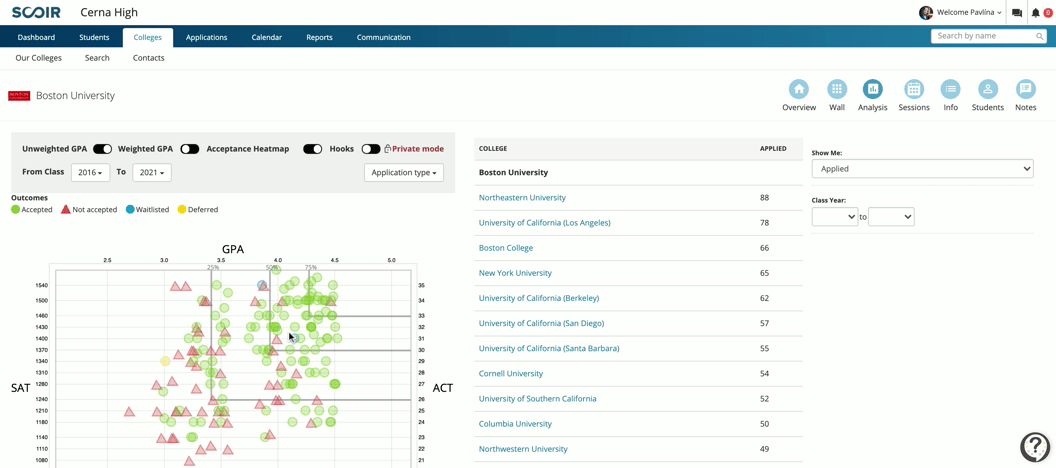The image size is (1056, 468).
Task: Open the Our Colleges sub-menu
Action: tap(38, 58)
